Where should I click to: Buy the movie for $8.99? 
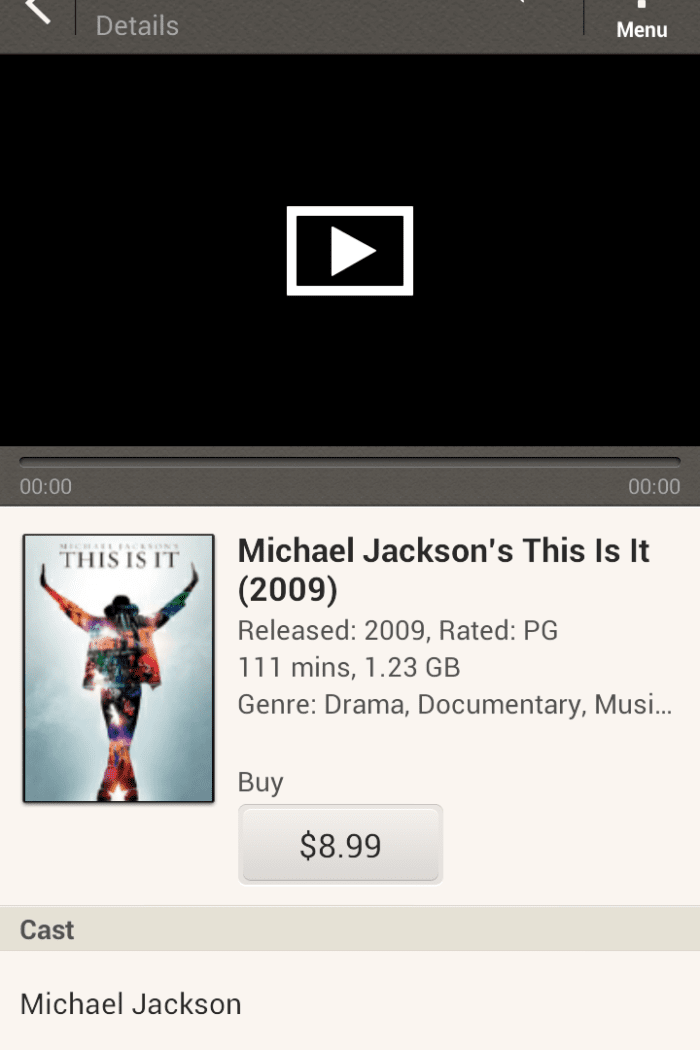(x=340, y=844)
